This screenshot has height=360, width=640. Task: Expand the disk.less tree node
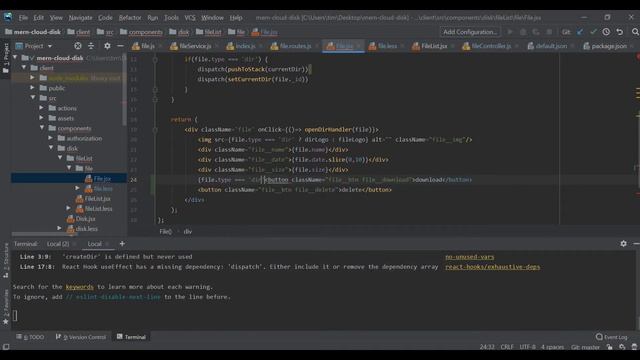point(60,228)
